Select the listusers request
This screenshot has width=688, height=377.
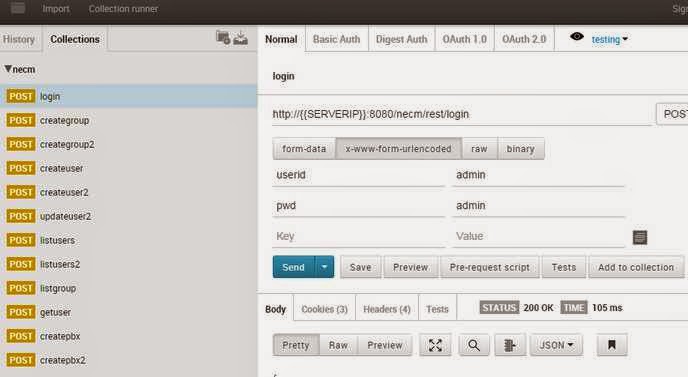[x=128, y=240]
